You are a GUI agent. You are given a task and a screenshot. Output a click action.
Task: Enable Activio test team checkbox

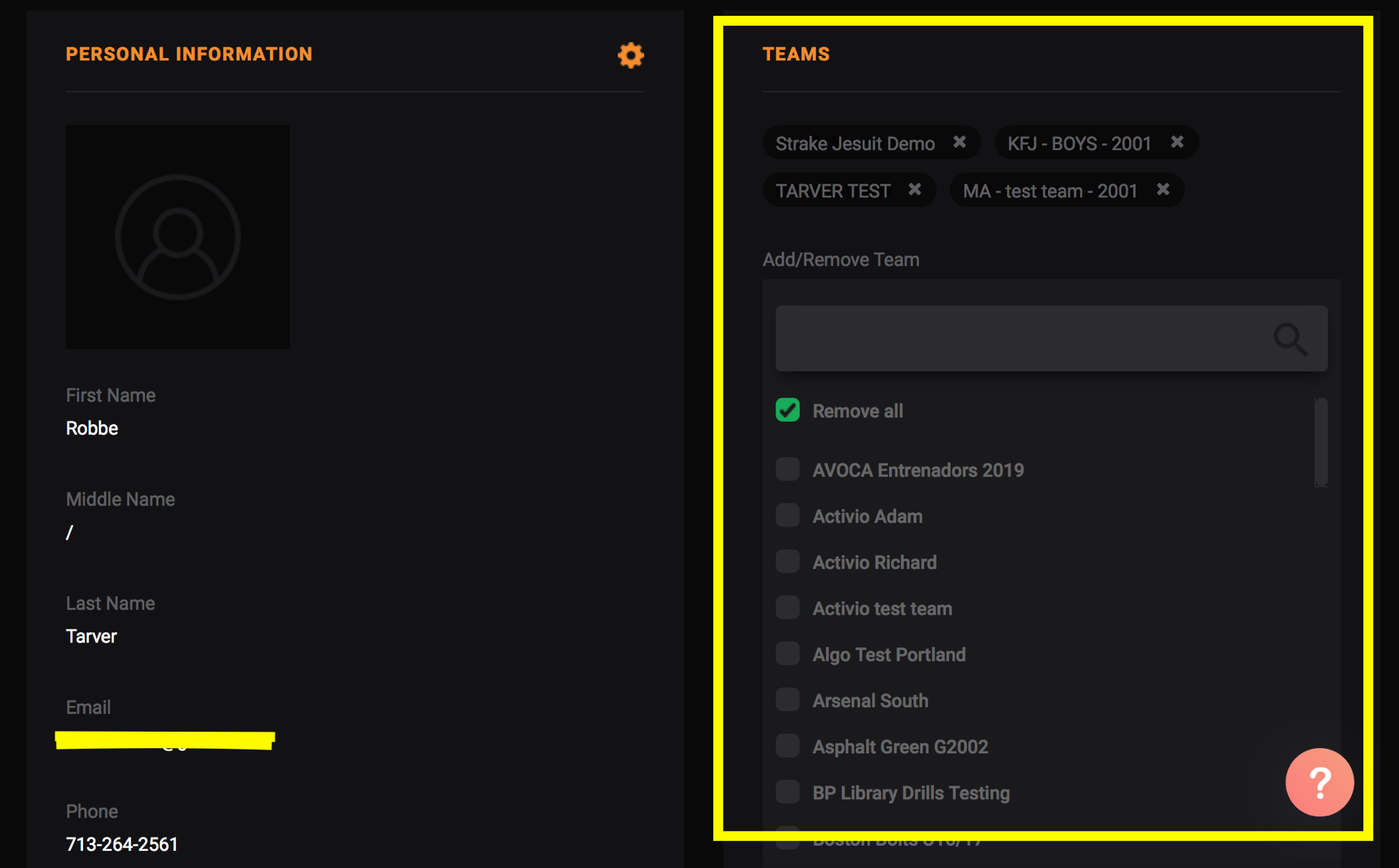[788, 608]
